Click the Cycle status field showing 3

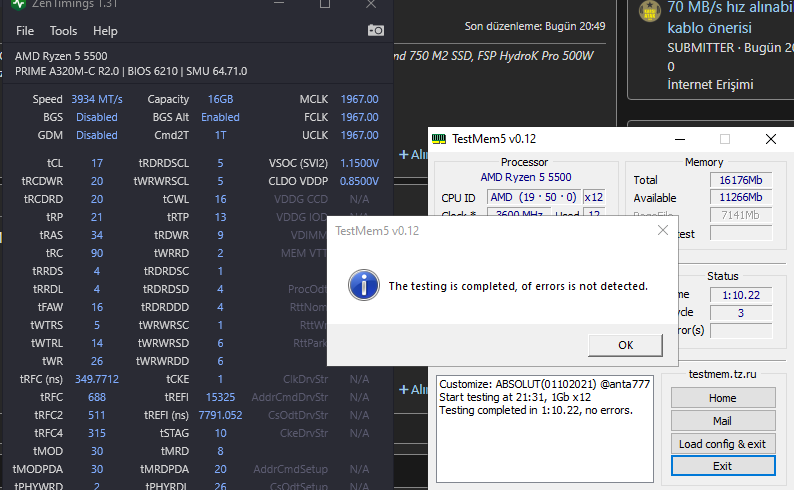tap(741, 313)
